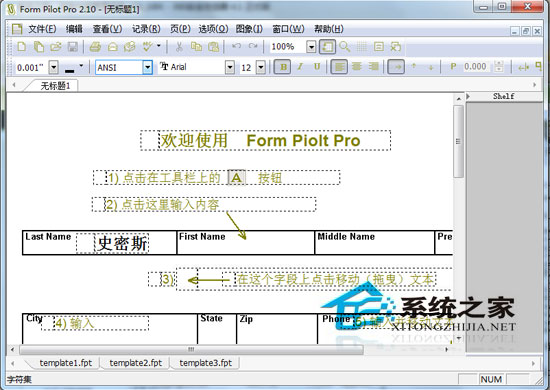Open the 选项(O) menu
This screenshot has width=550, height=390.
coord(213,29)
